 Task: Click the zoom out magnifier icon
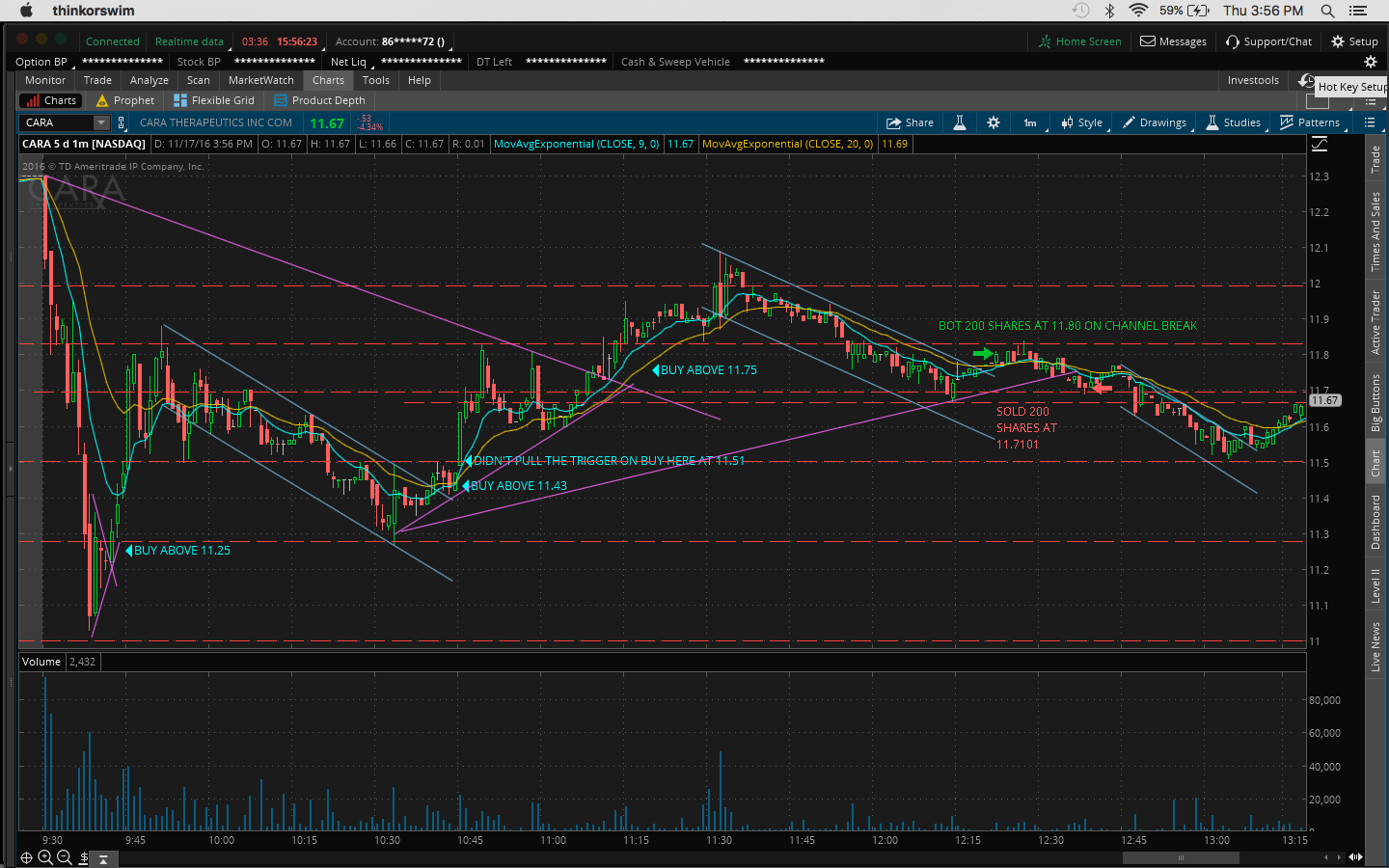(x=65, y=857)
